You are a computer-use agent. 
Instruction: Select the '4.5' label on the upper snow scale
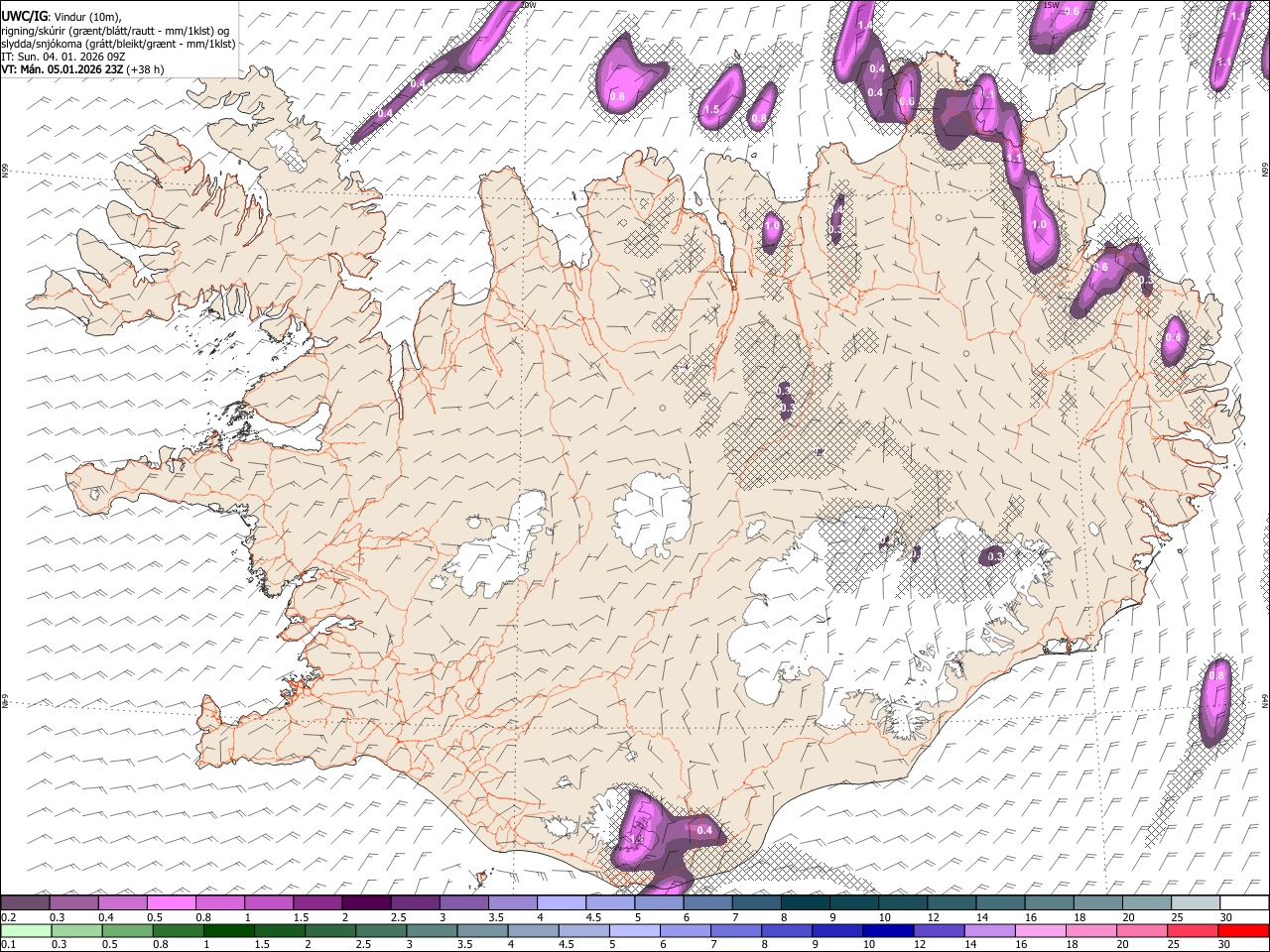(x=593, y=917)
